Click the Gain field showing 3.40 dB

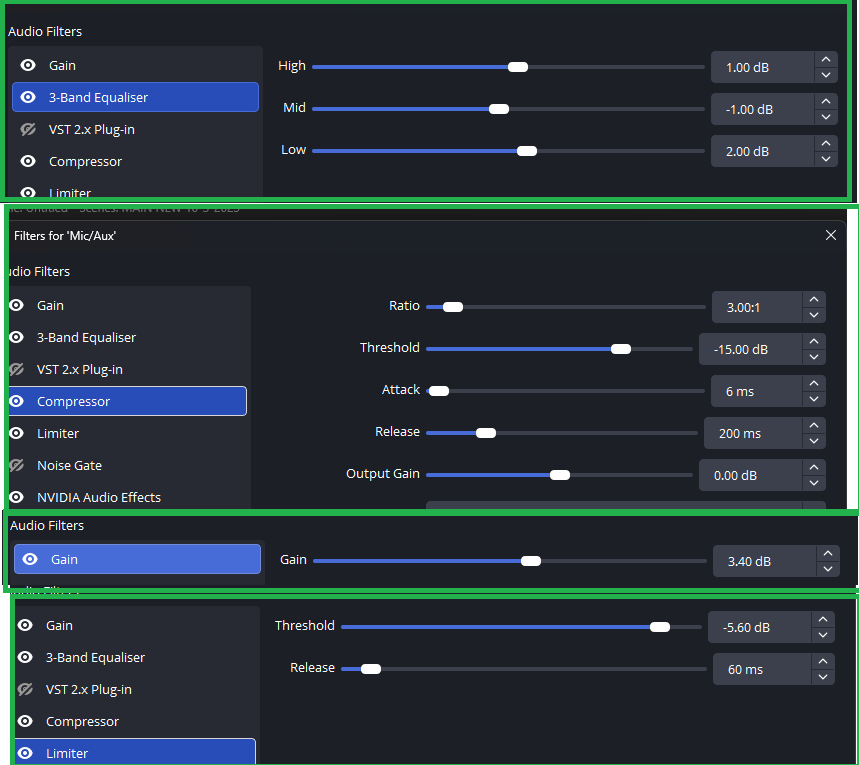765,561
